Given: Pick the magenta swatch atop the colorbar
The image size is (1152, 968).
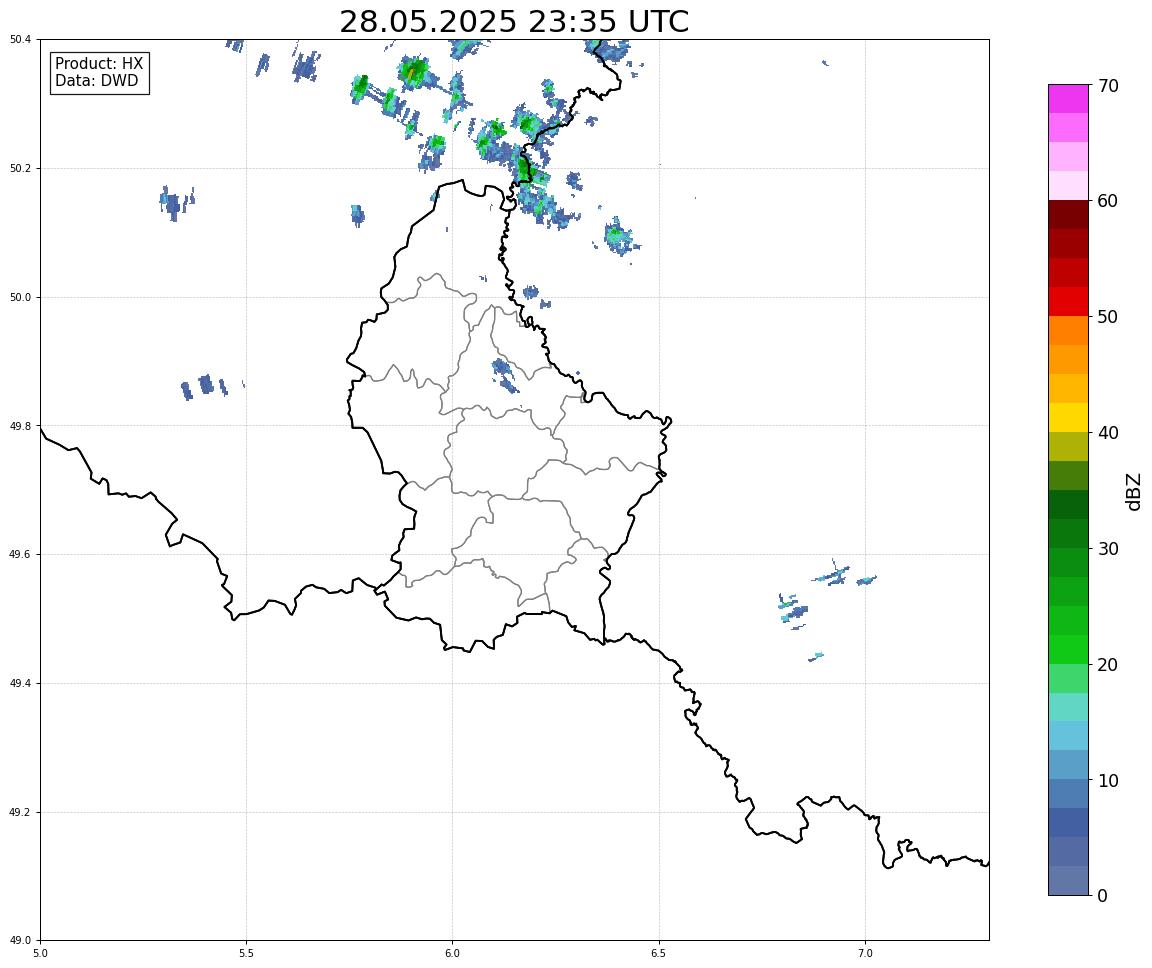Looking at the screenshot, I should 1068,98.
